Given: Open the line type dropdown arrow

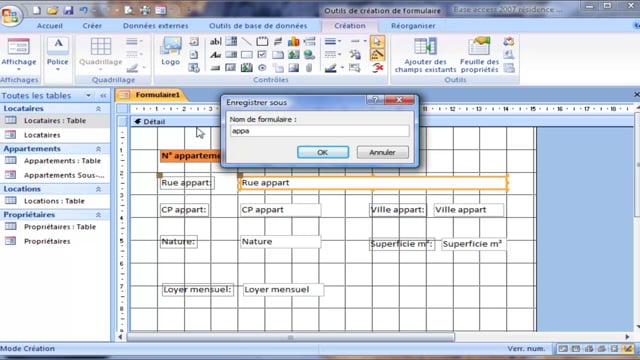Looking at the screenshot, I should click(340, 55).
